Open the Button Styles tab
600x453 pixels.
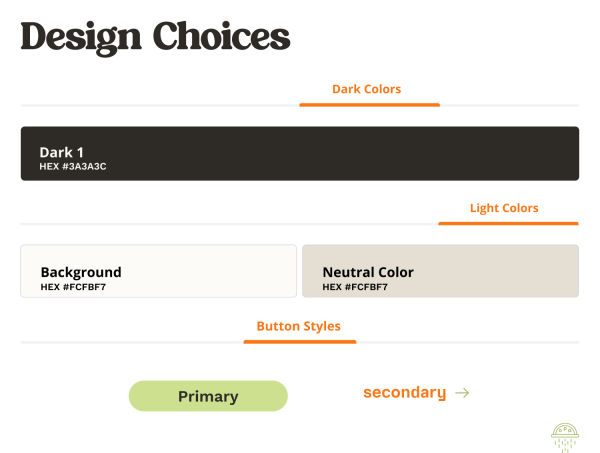(x=298, y=326)
